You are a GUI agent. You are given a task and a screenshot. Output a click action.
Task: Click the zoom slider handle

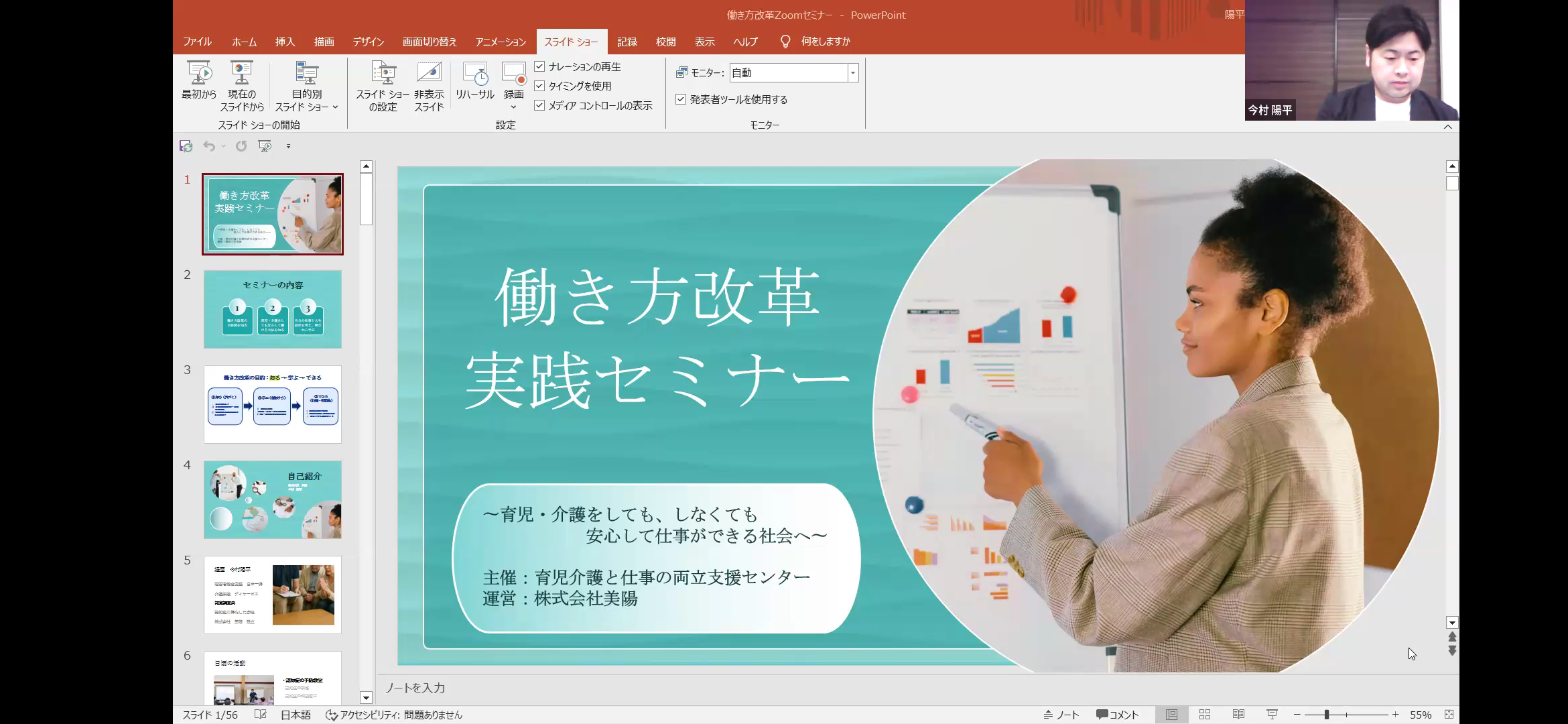pyautogui.click(x=1326, y=715)
